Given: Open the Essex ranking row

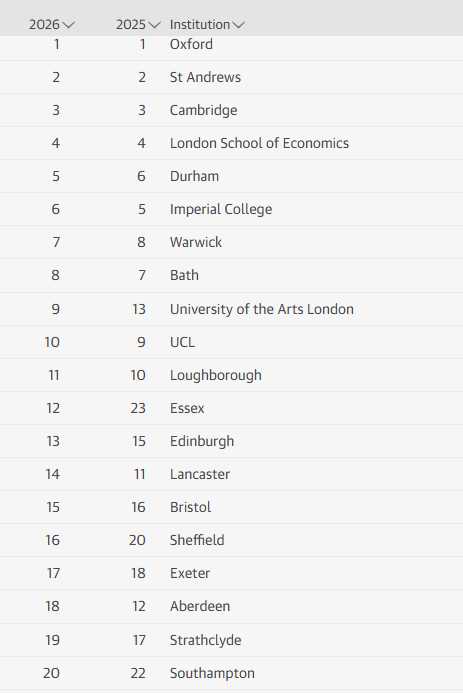Looking at the screenshot, I should coord(232,408).
